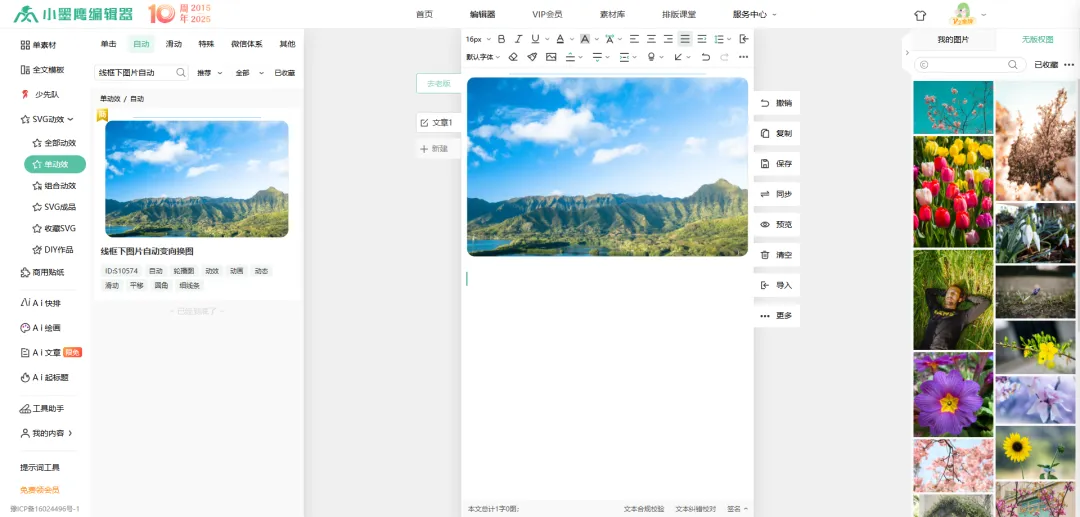Click the format painter icon
Image resolution: width=1080 pixels, height=517 pixels.
tap(532, 57)
